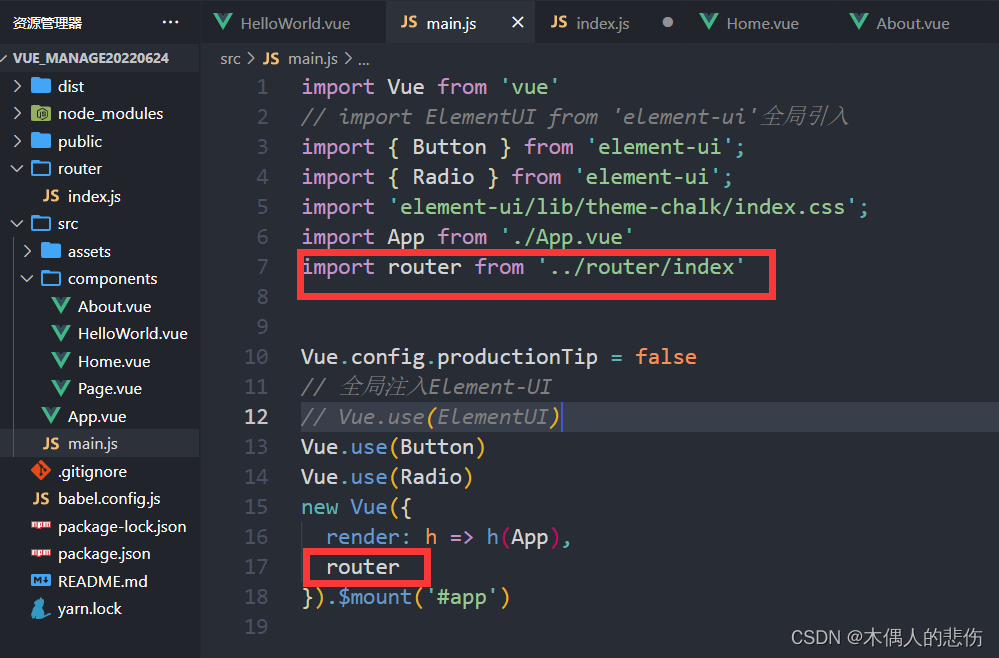Click the three-dot explorer actions icon
Screen dimensions: 999x658
(170, 22)
